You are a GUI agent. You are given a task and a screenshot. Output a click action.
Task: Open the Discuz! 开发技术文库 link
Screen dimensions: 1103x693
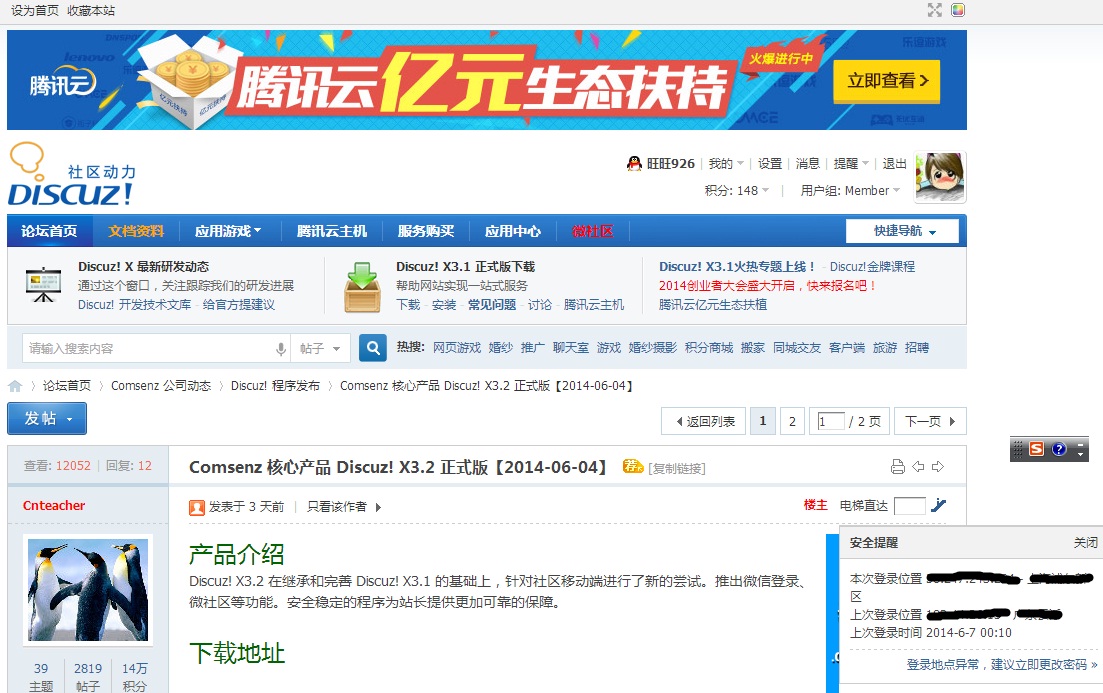tap(134, 305)
